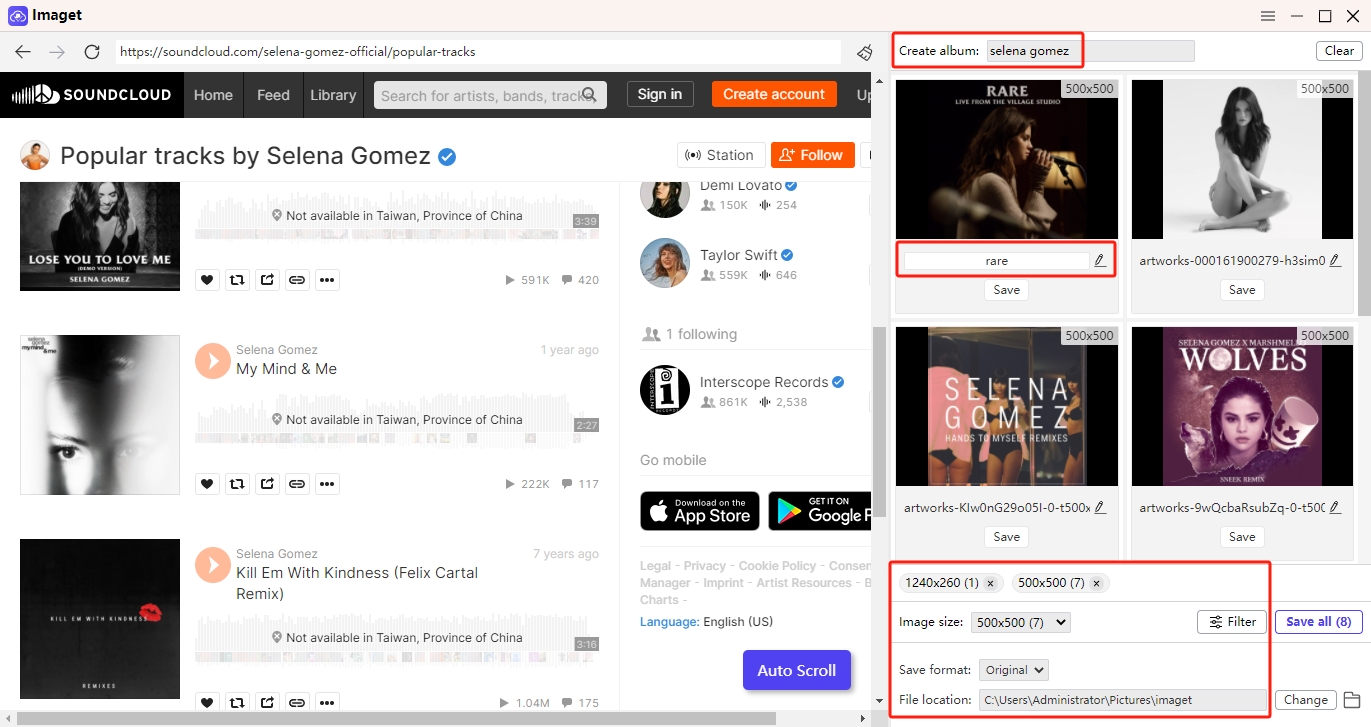
Task: Click the File location path field
Action: tap(1123, 700)
